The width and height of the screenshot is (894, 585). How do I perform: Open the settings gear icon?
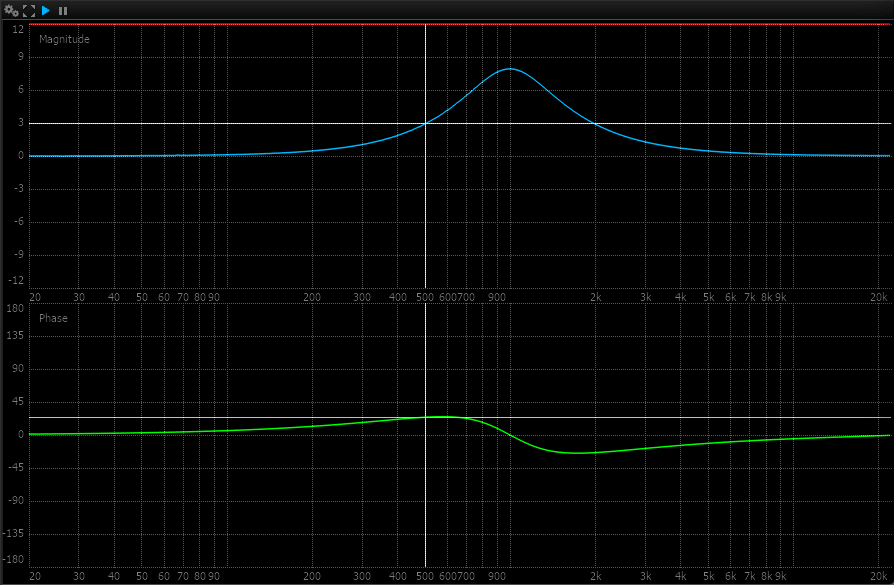click(x=11, y=10)
